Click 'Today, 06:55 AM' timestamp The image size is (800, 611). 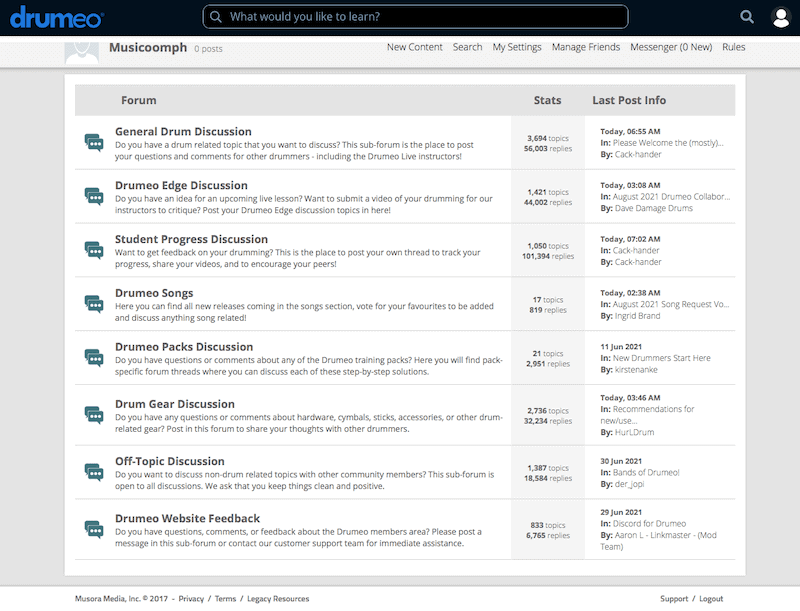630,132
